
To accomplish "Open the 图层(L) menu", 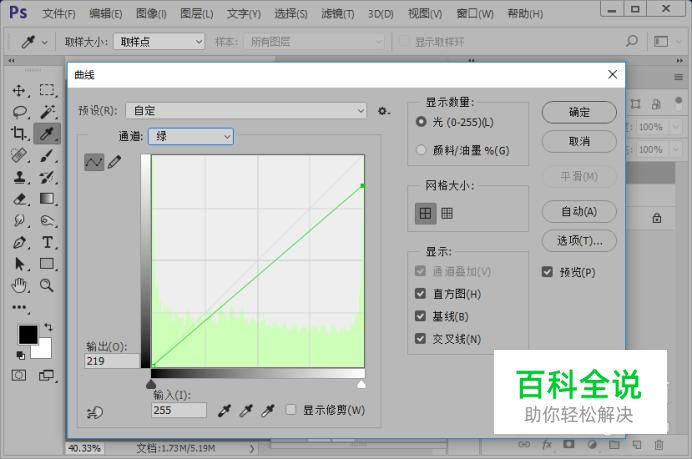I will (x=196, y=14).
